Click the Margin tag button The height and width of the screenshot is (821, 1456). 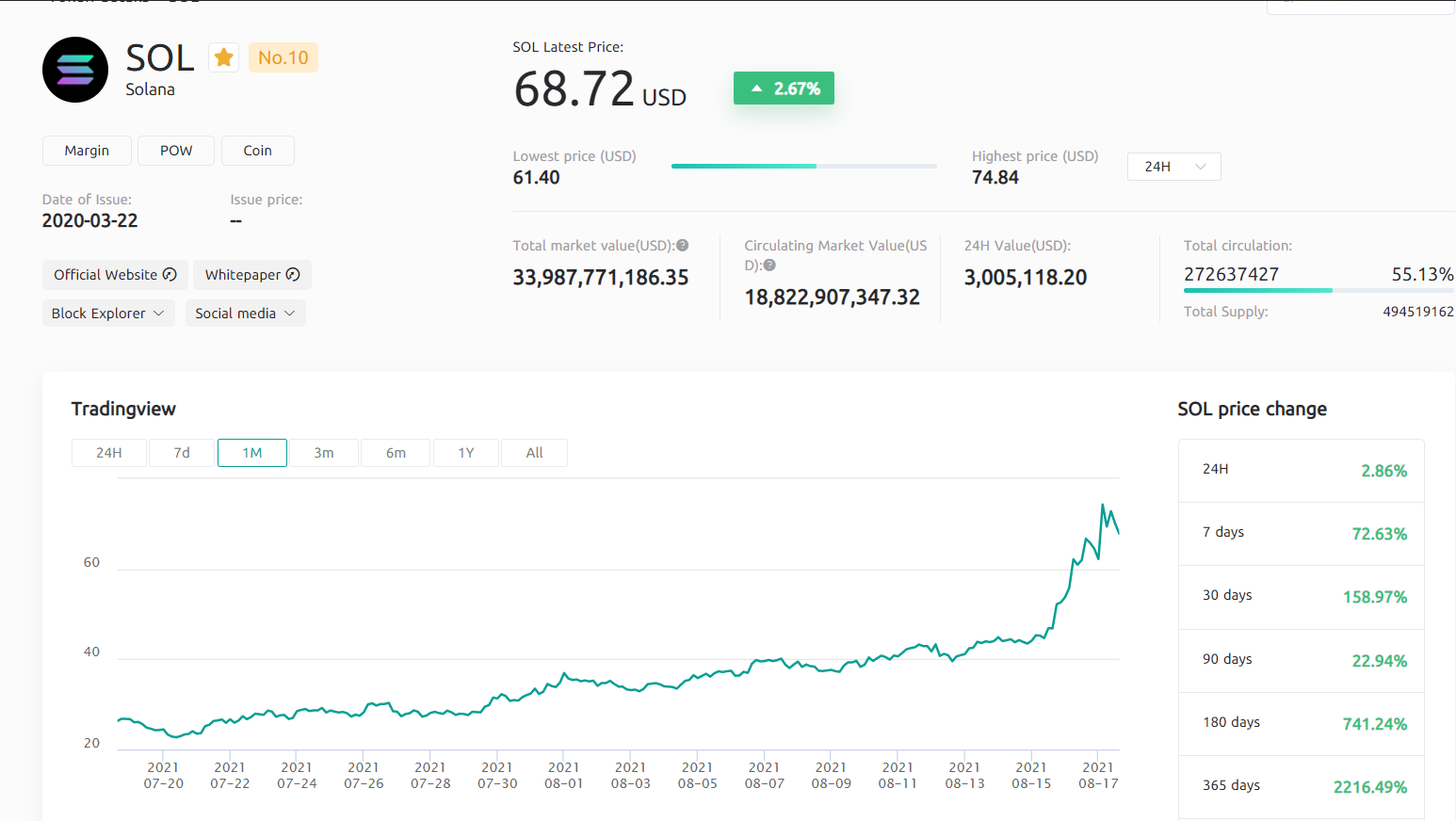[87, 151]
